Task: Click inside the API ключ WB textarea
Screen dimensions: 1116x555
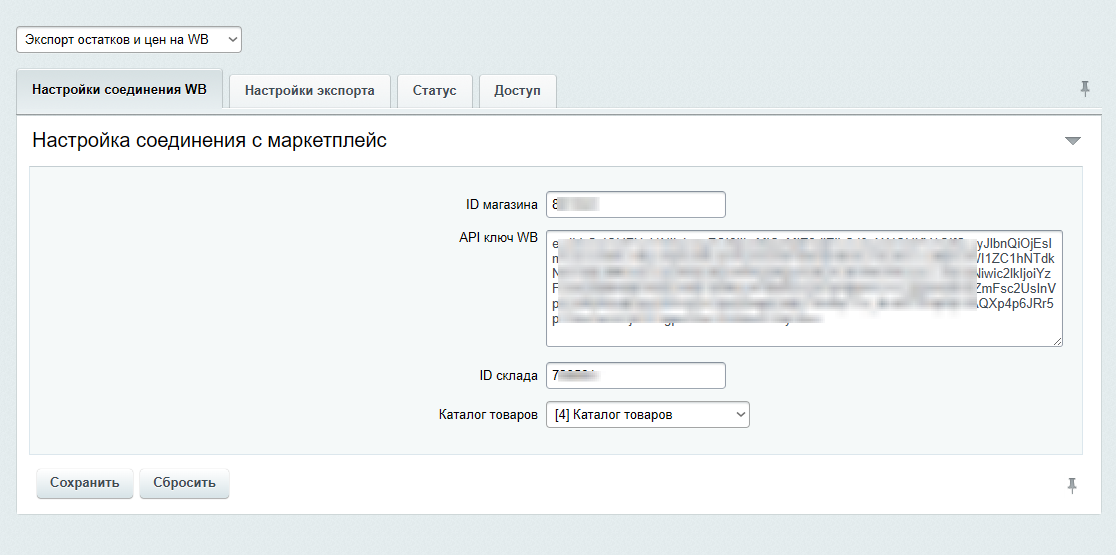Action: (x=803, y=288)
